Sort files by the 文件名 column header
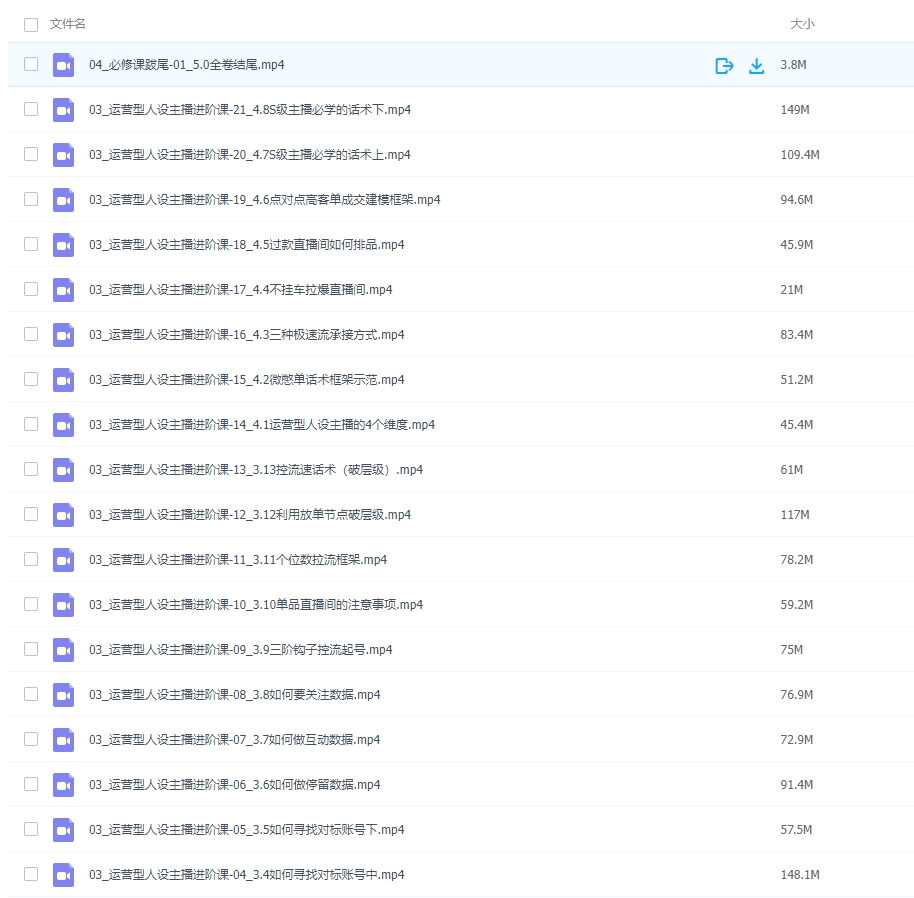 68,24
